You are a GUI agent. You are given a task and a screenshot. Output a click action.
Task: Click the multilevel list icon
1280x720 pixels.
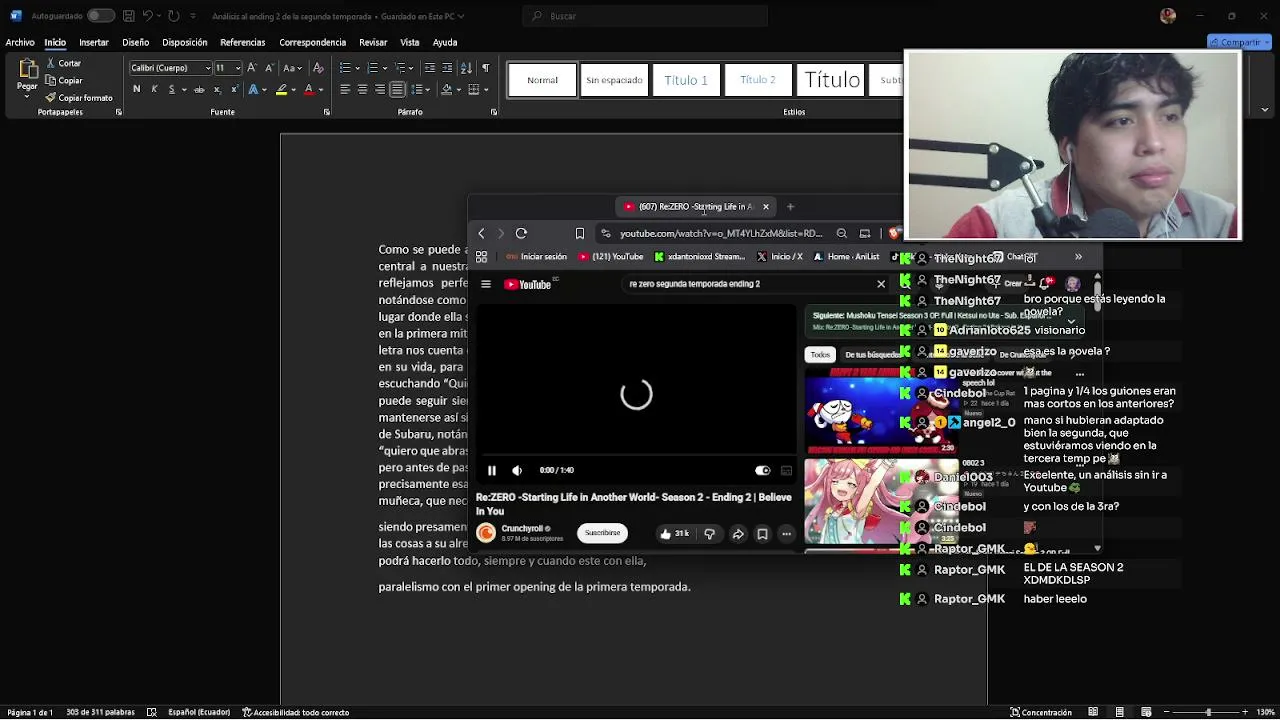coord(399,68)
